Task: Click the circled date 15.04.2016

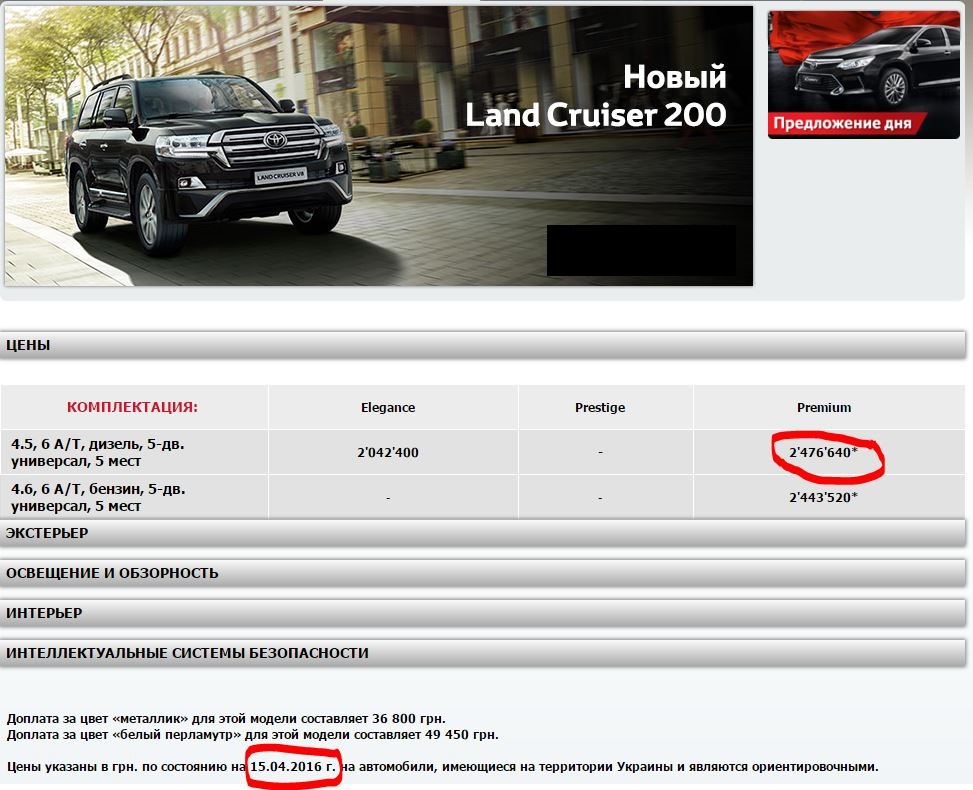Action: (292, 767)
